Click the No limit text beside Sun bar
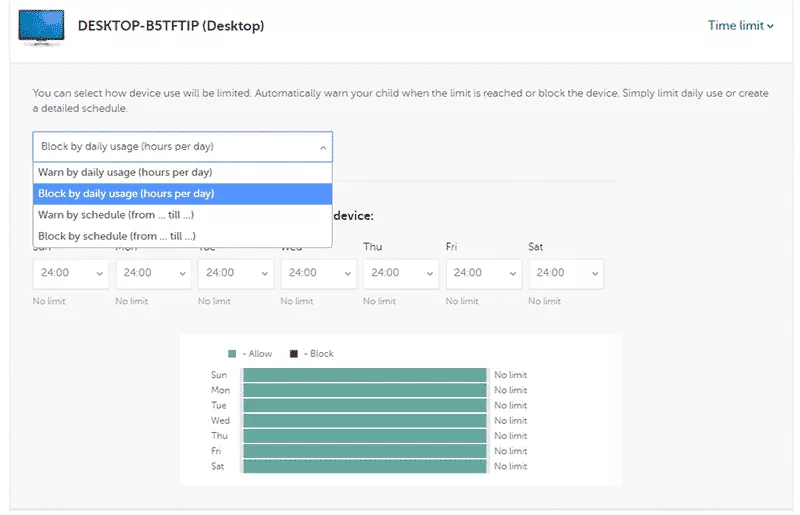Image resolution: width=800 pixels, height=515 pixels. 510,375
